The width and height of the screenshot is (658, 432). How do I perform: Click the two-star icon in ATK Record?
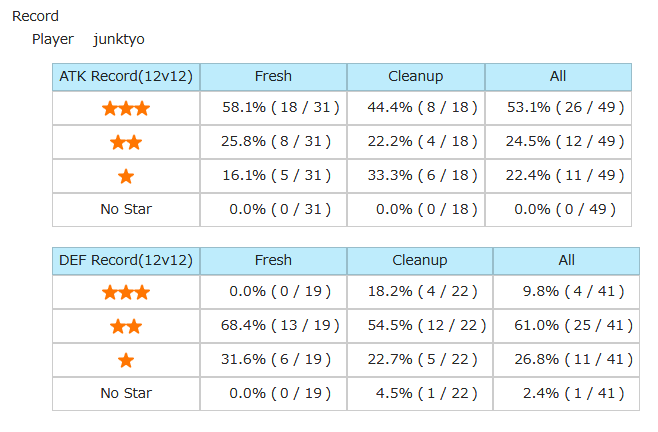point(126,142)
